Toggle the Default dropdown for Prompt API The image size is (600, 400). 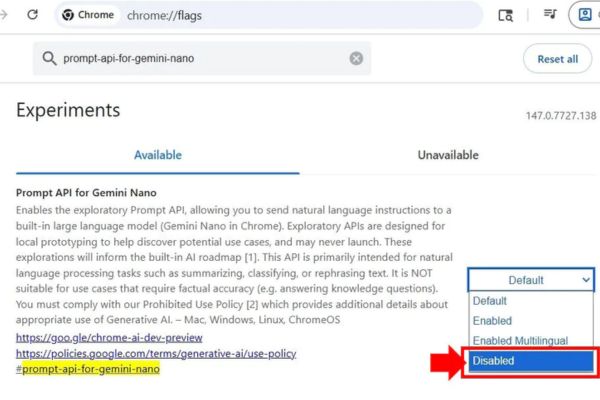click(531, 280)
